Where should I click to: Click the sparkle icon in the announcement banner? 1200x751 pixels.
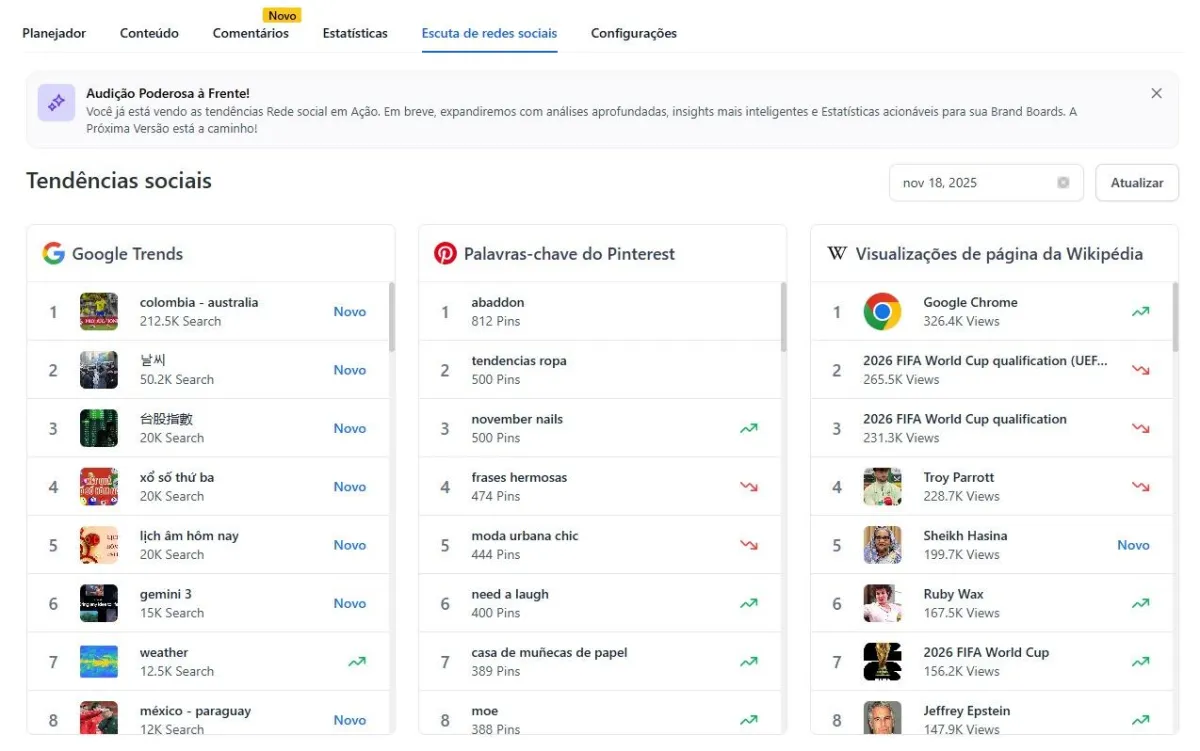[x=57, y=102]
